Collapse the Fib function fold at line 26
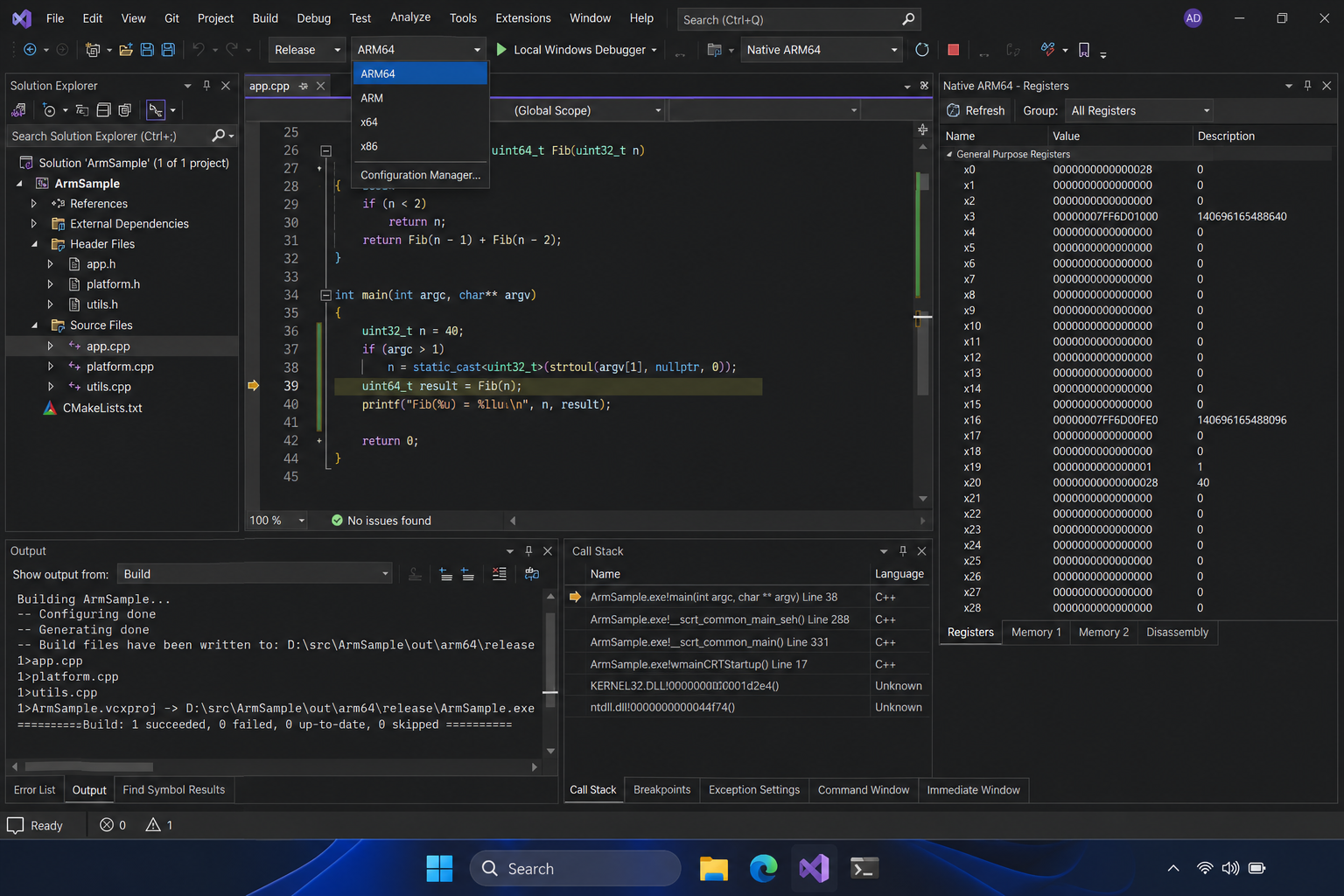The image size is (1344, 896). pyautogui.click(x=325, y=150)
